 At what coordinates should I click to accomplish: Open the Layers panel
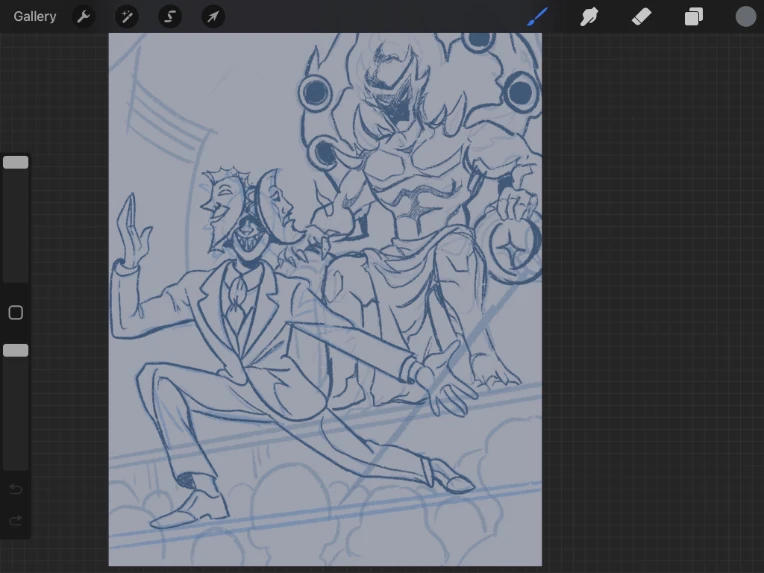click(693, 17)
